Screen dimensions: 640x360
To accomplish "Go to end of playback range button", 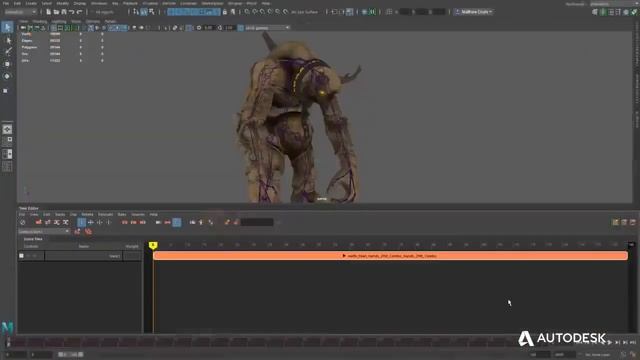I will point(633,342).
